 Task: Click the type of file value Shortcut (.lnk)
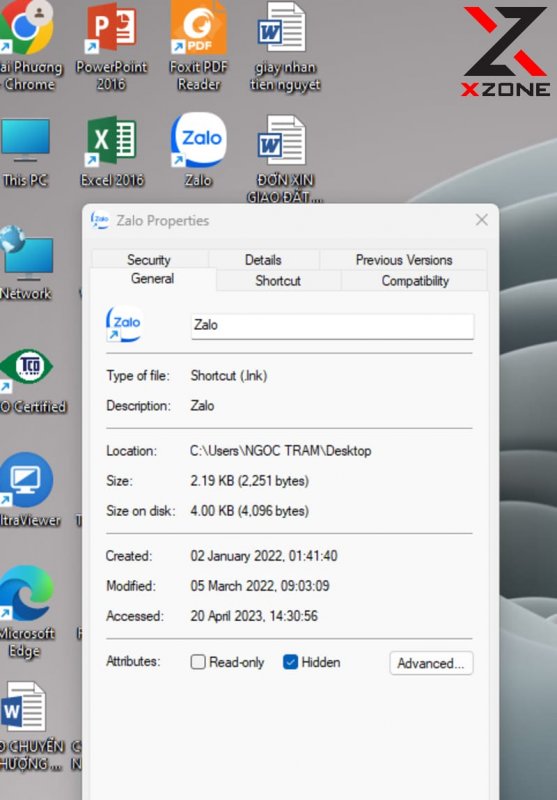click(x=229, y=376)
